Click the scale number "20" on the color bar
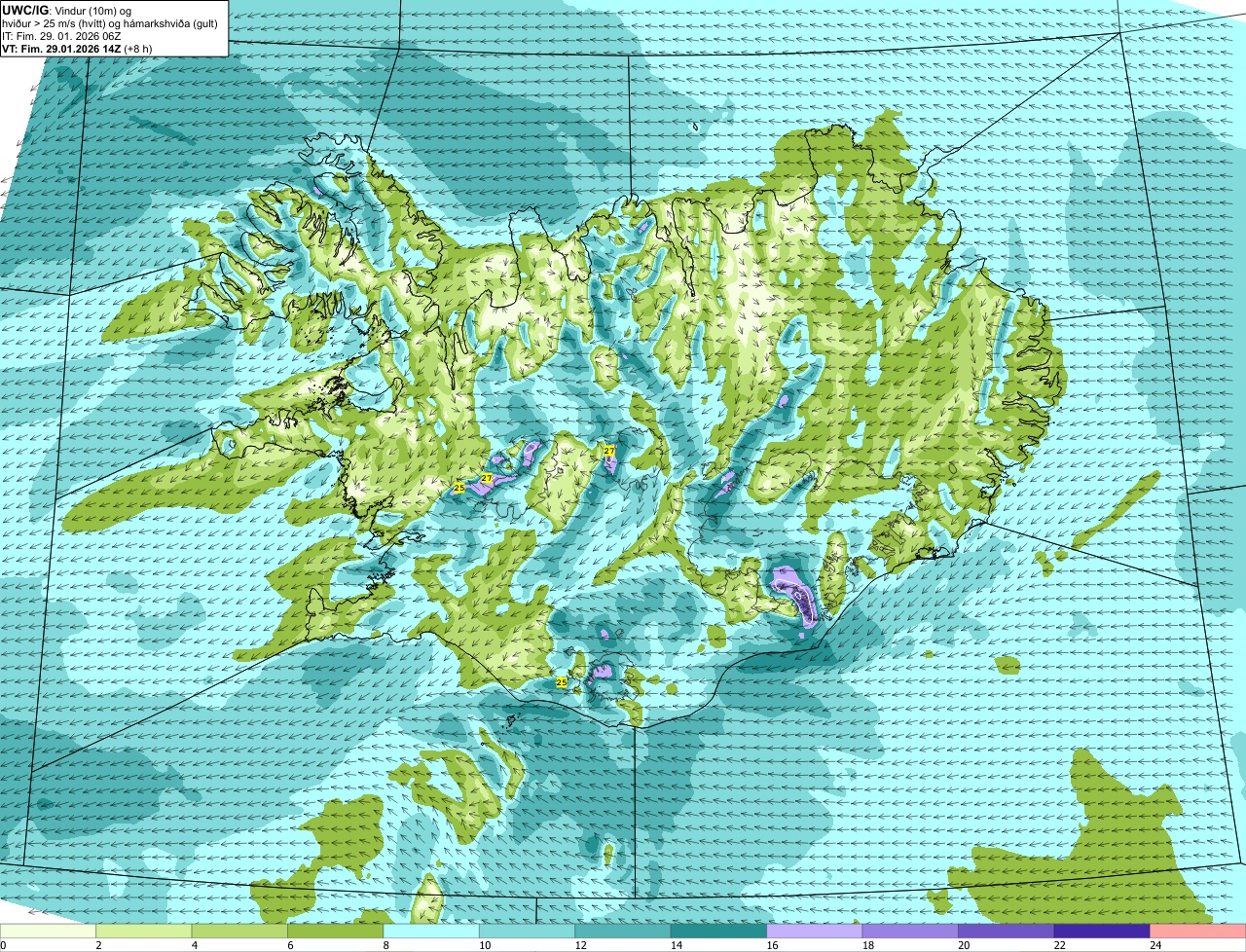 pyautogui.click(x=964, y=945)
